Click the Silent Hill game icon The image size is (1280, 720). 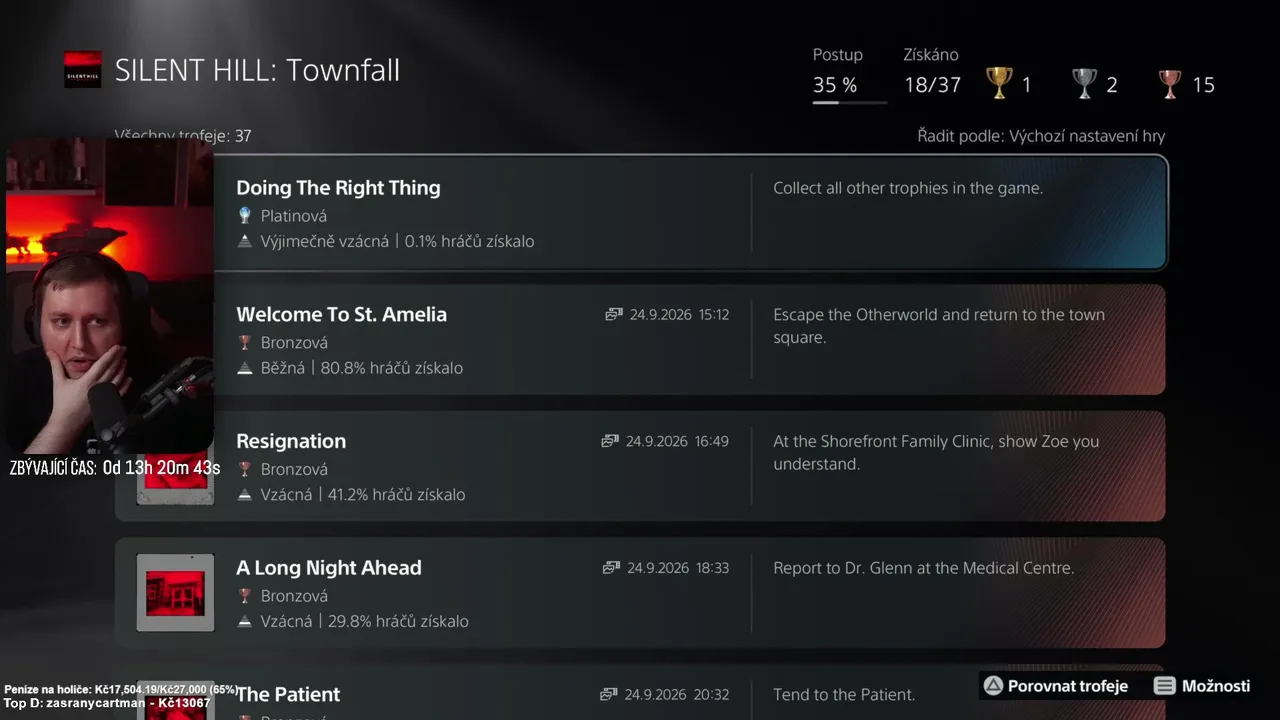pyautogui.click(x=83, y=70)
